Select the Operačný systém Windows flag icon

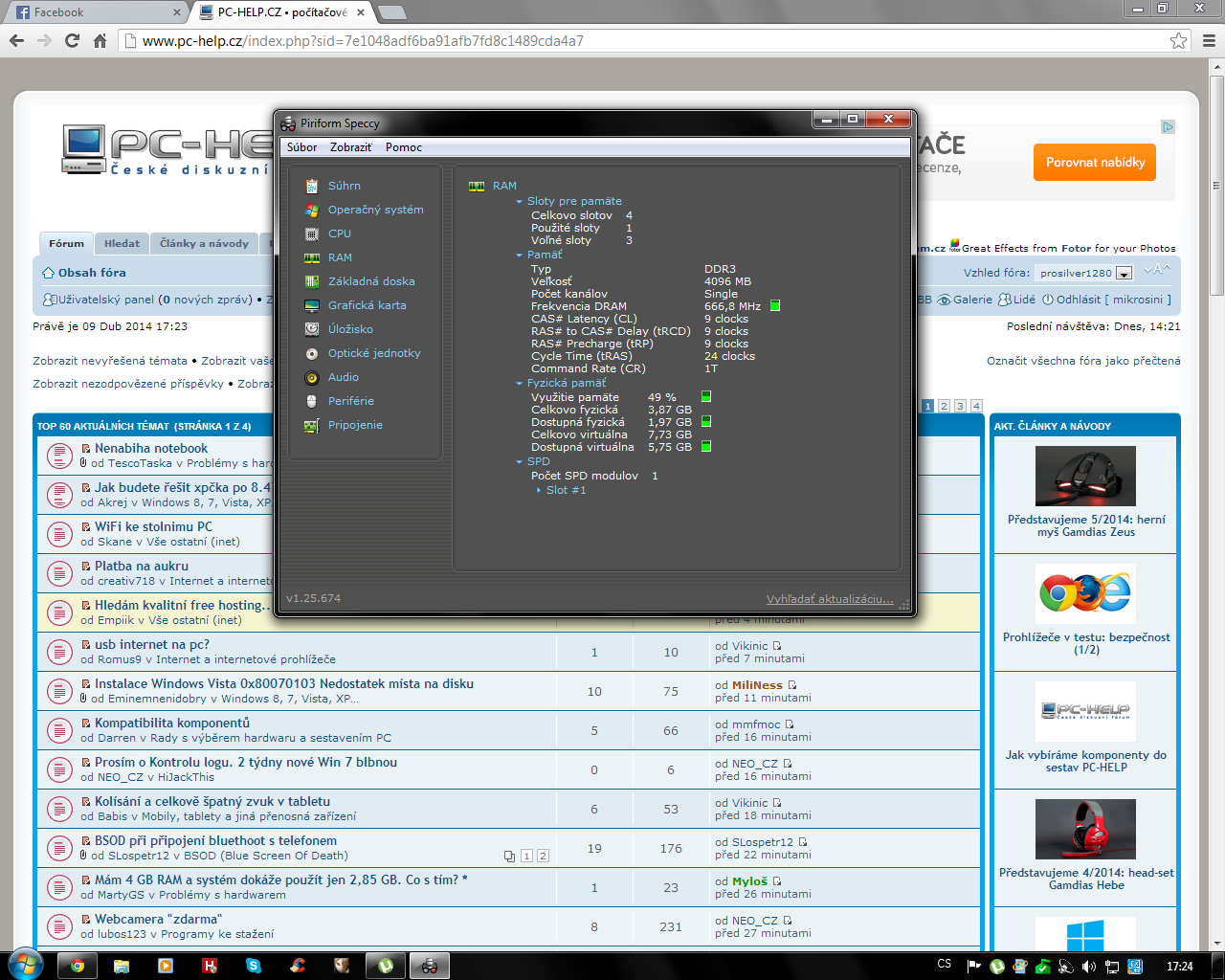pos(311,210)
